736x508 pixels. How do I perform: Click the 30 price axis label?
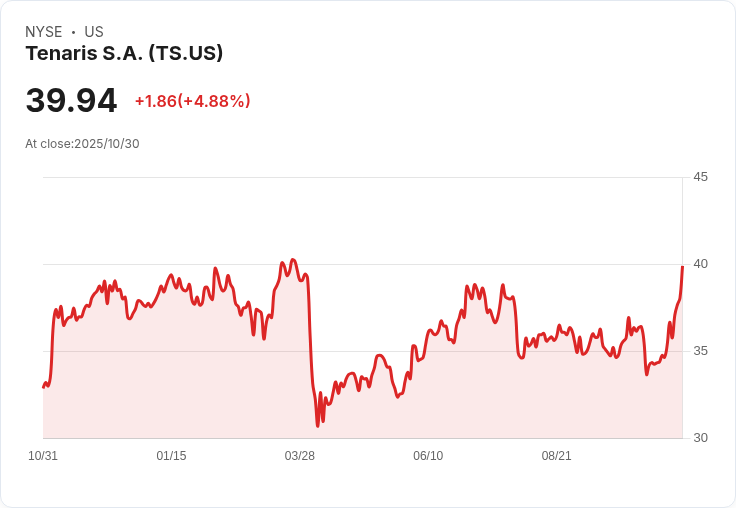pos(700,438)
